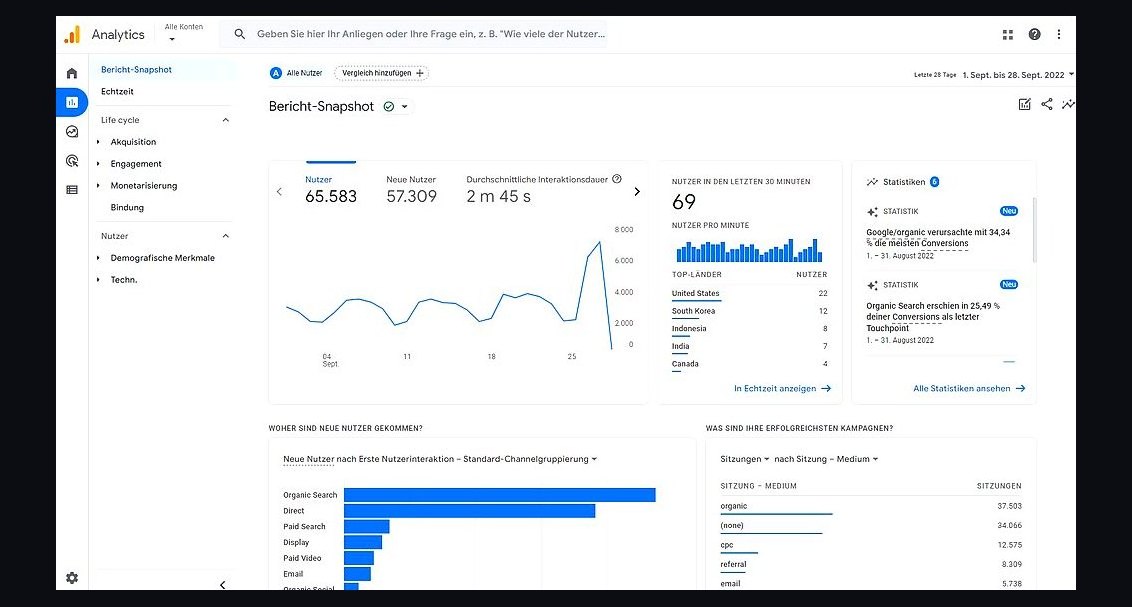Select the Nutzer metric tab
The height and width of the screenshot is (607, 1132).
pos(331,190)
